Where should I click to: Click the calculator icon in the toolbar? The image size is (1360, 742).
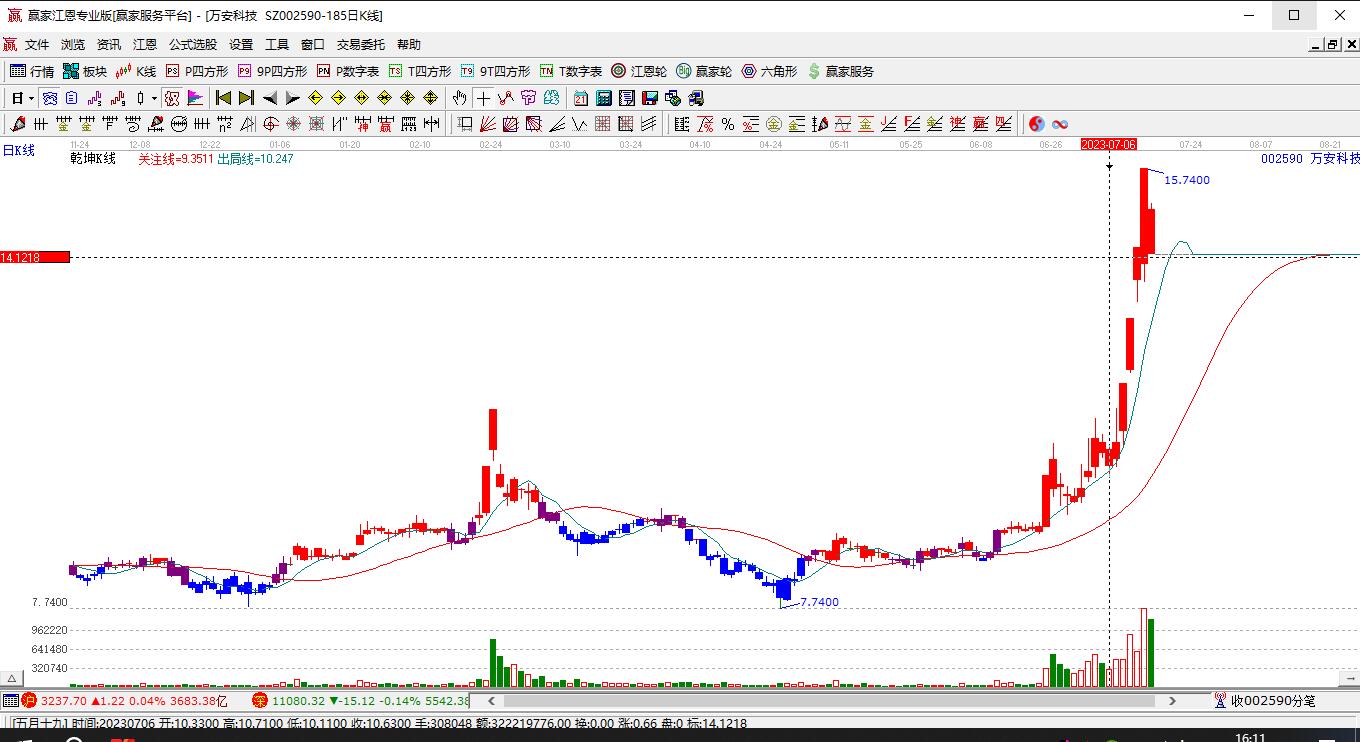pyautogui.click(x=603, y=98)
